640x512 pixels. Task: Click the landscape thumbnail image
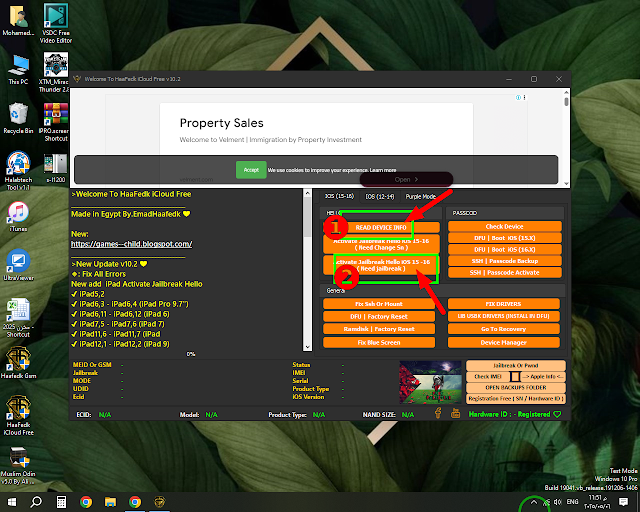(x=430, y=382)
